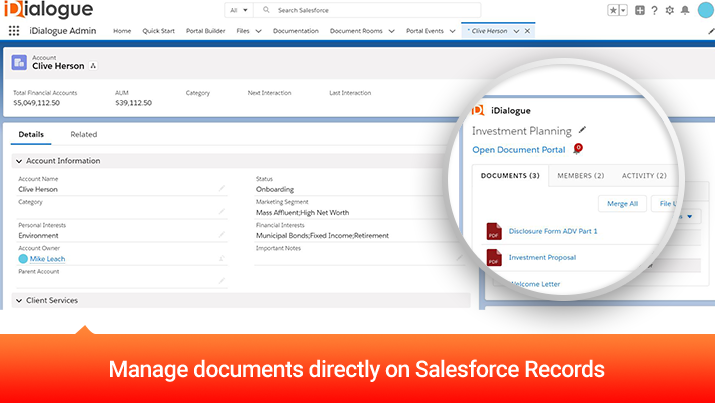Select the Members (2) tab

click(581, 176)
